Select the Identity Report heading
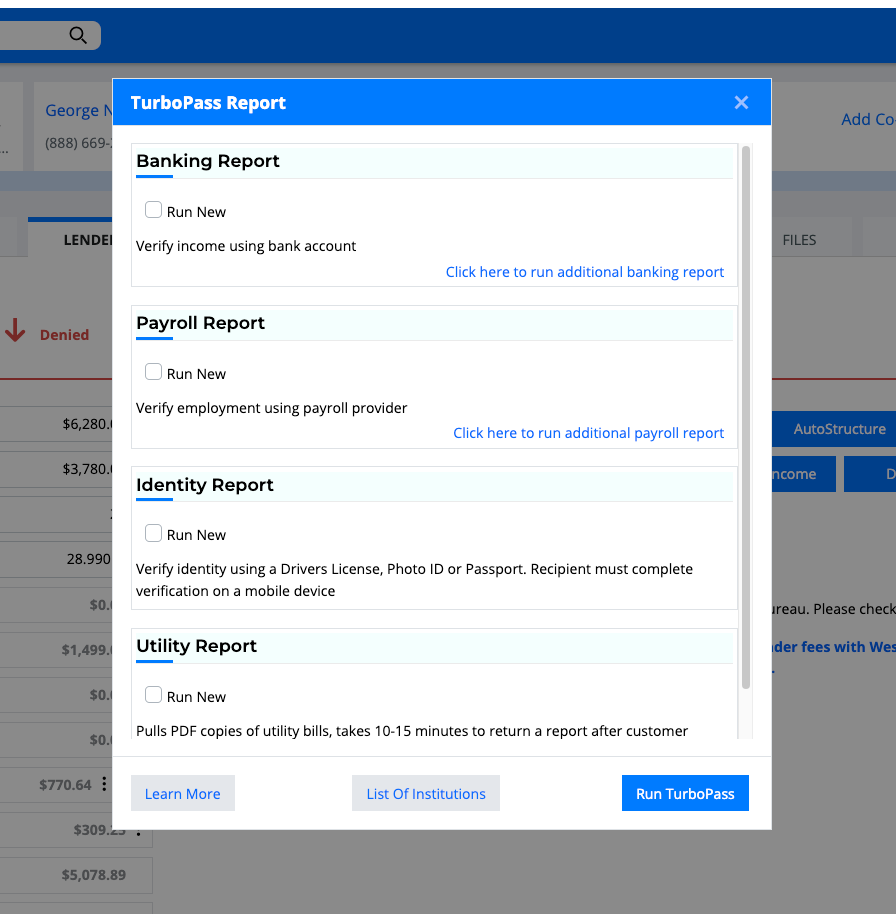The width and height of the screenshot is (896, 914). (205, 485)
